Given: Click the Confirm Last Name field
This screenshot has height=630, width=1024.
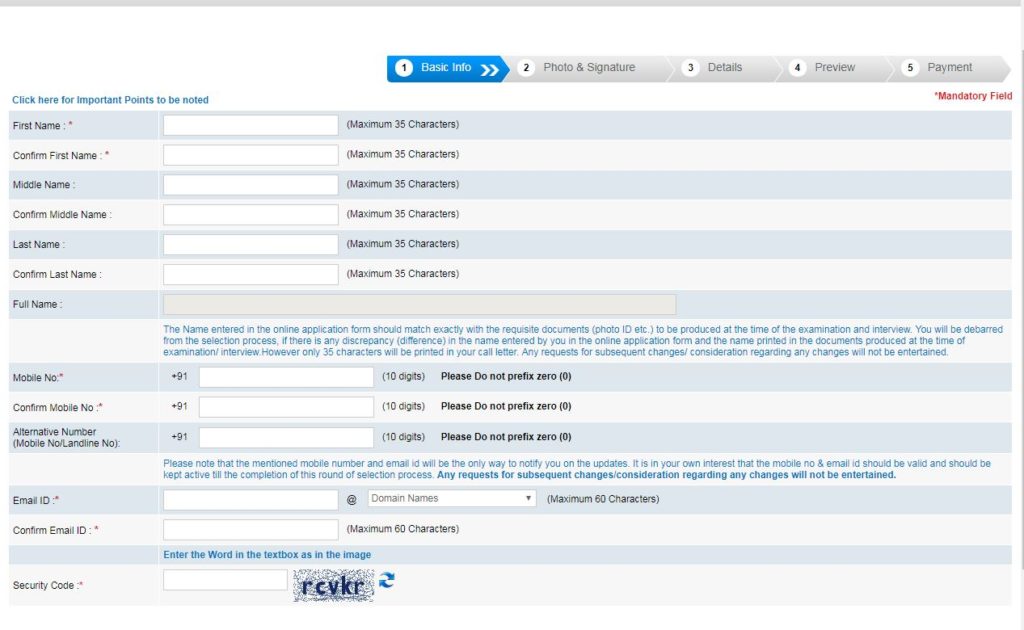Looking at the screenshot, I should [251, 274].
